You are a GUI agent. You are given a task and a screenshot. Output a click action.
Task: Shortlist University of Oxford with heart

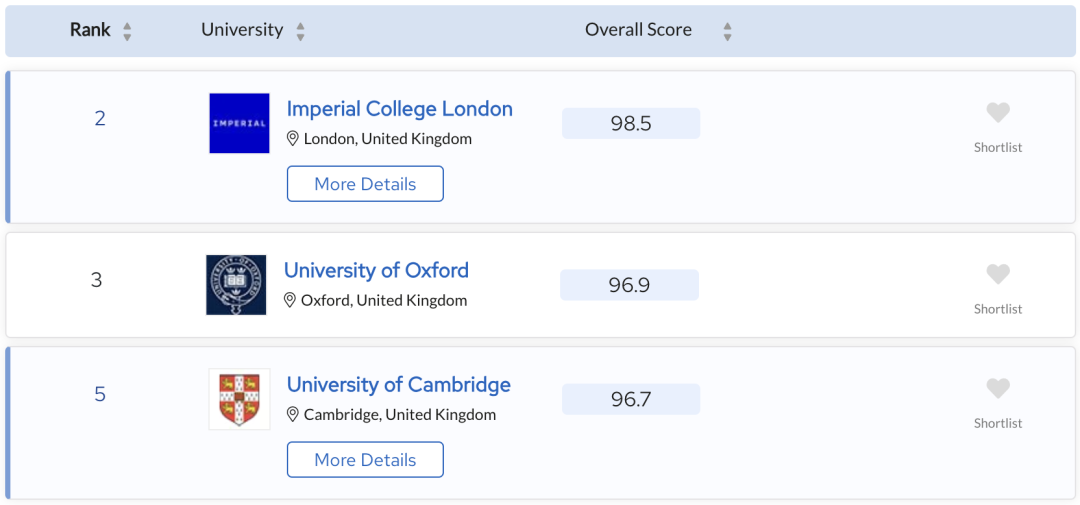(997, 275)
